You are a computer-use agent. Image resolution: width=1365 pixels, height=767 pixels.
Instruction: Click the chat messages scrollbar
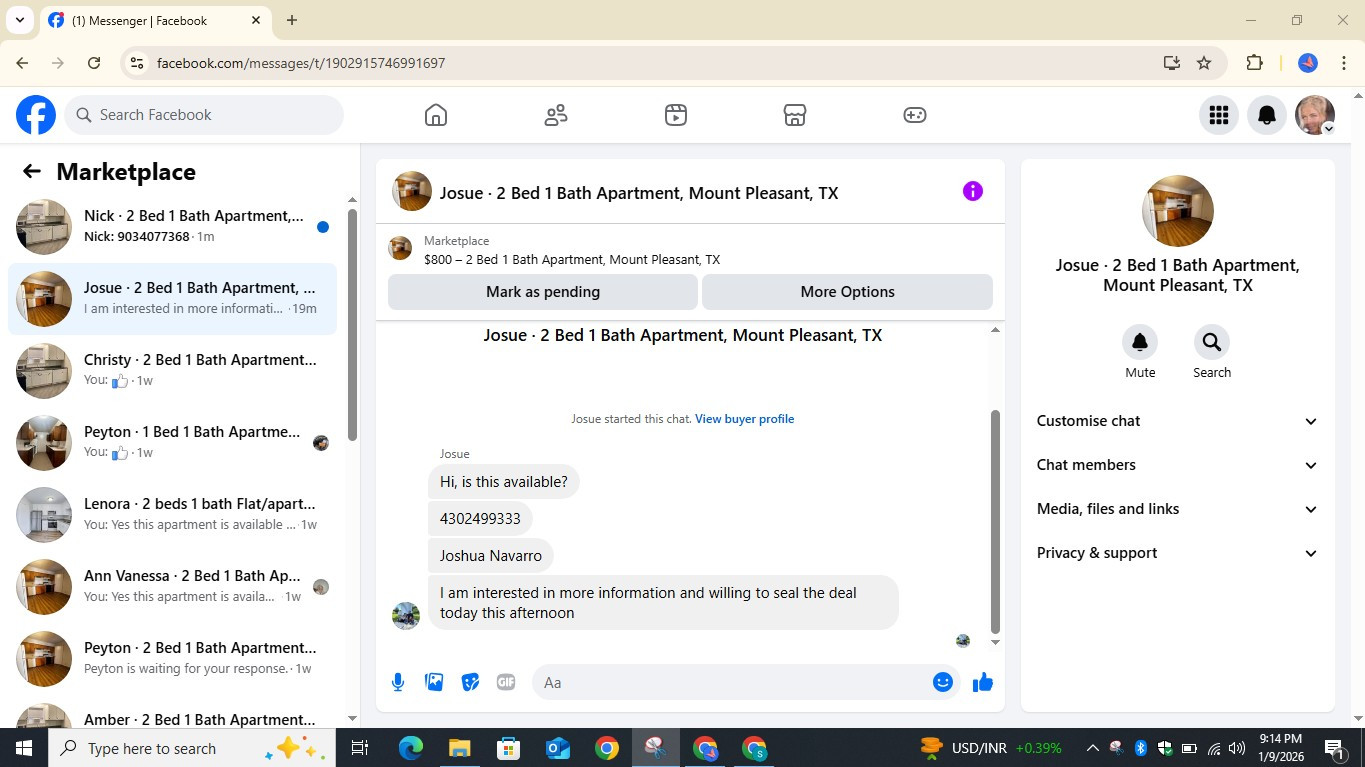(x=995, y=520)
